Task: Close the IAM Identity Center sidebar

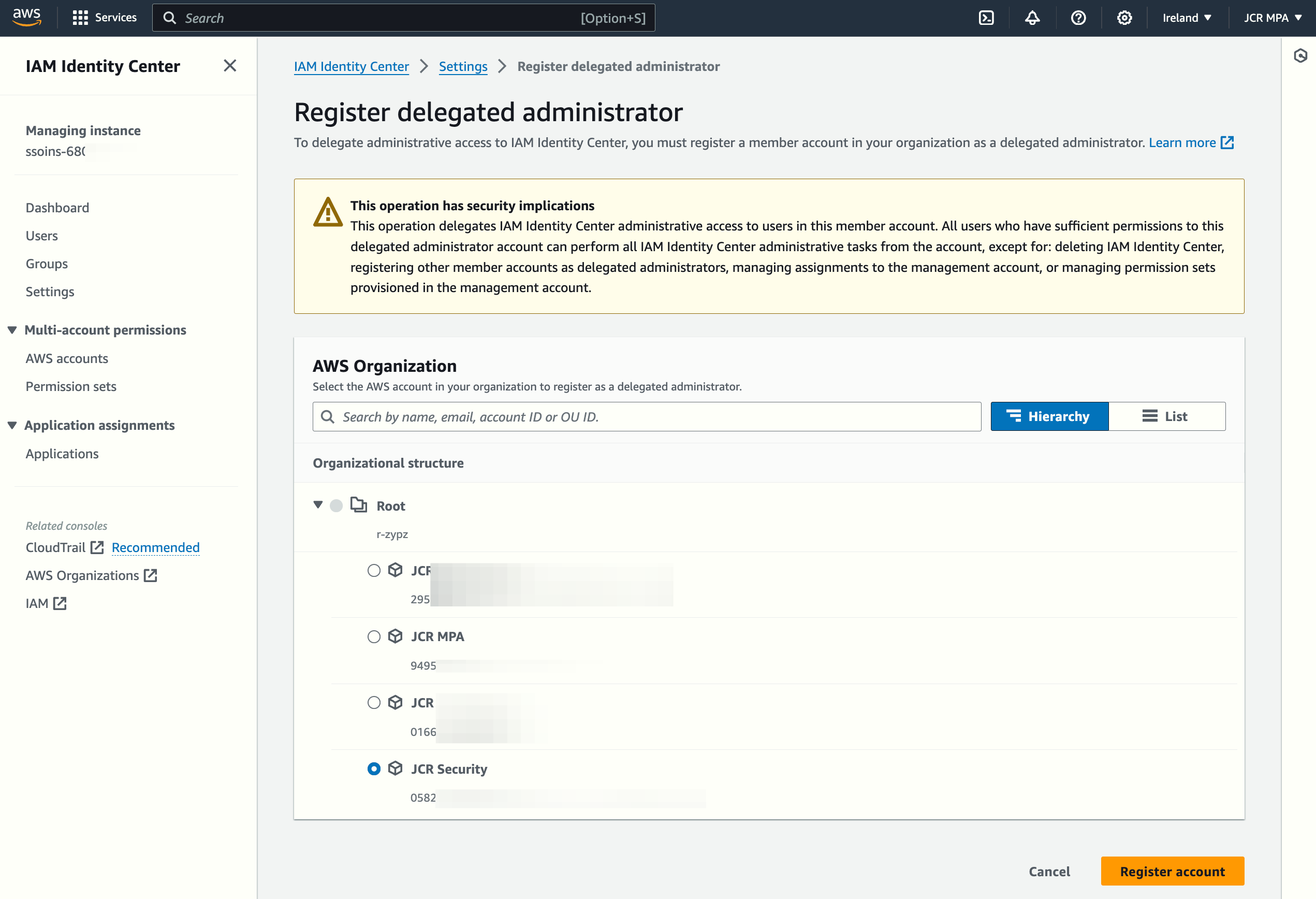Action: pyautogui.click(x=229, y=66)
